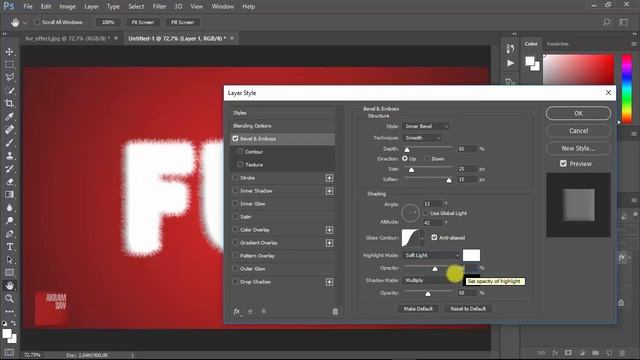Tick Scroll All Windows checkbox
Image resolution: width=640 pixels, height=360 pixels.
pos(37,22)
